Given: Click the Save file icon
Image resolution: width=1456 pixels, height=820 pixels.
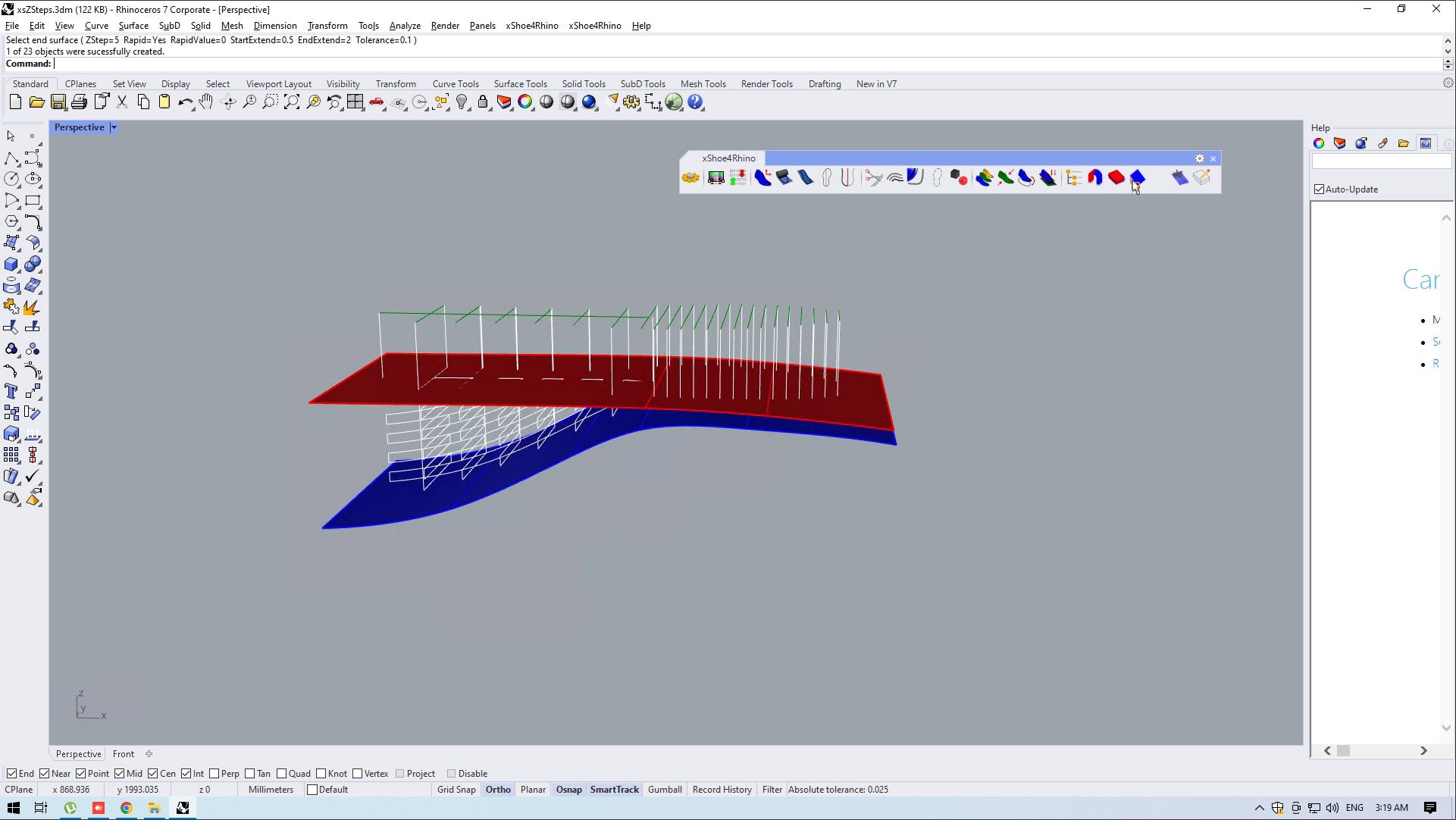Looking at the screenshot, I should [x=58, y=102].
